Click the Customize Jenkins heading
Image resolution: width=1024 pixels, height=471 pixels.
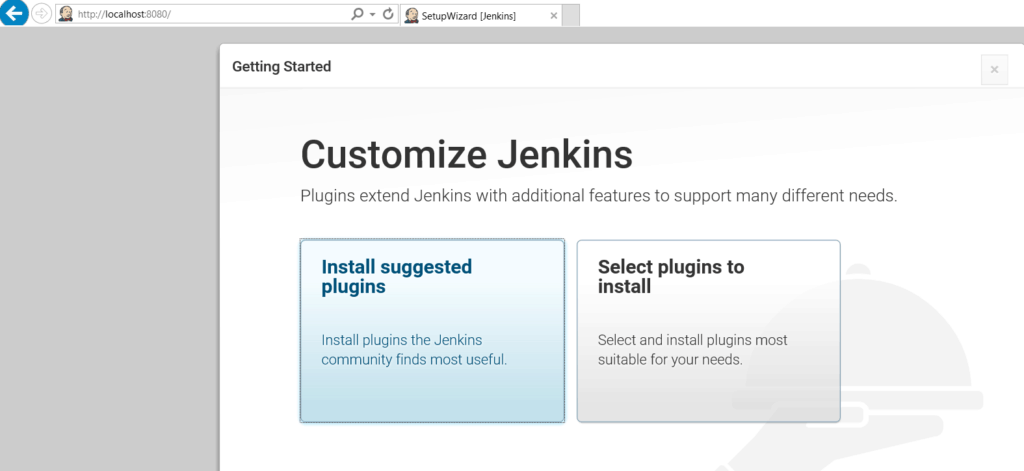(x=466, y=155)
